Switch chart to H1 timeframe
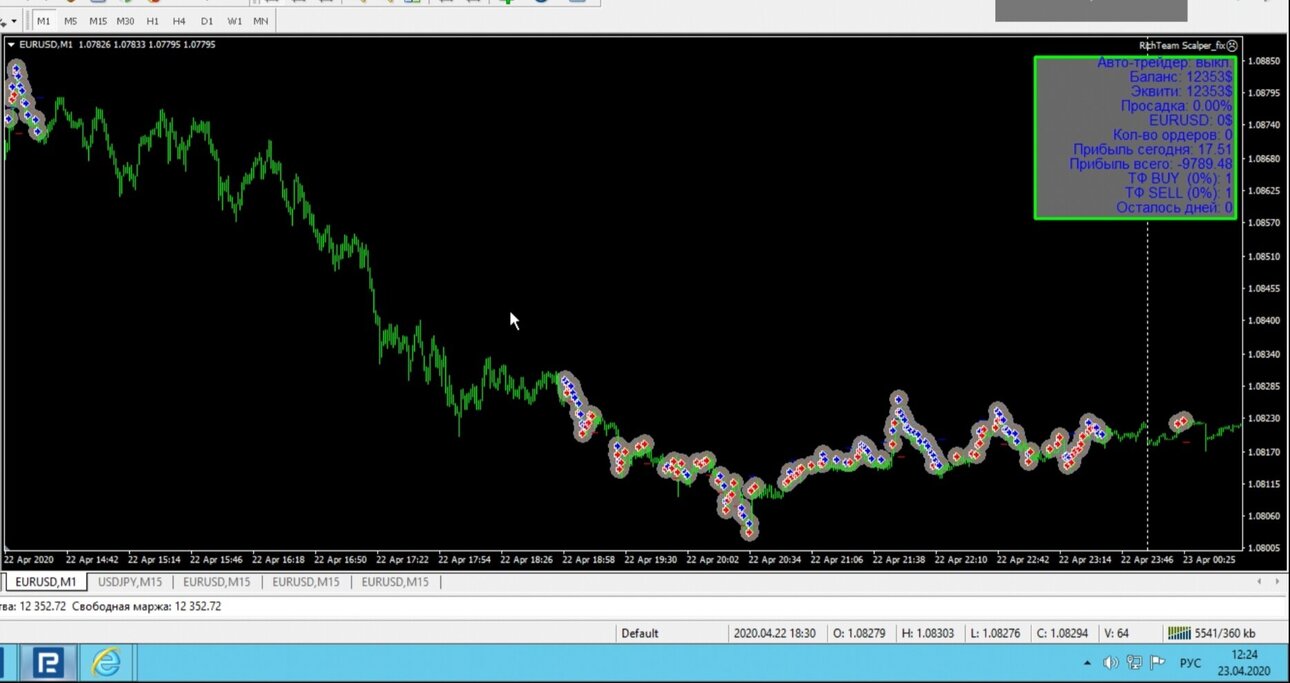The image size is (1290, 683). click(152, 21)
